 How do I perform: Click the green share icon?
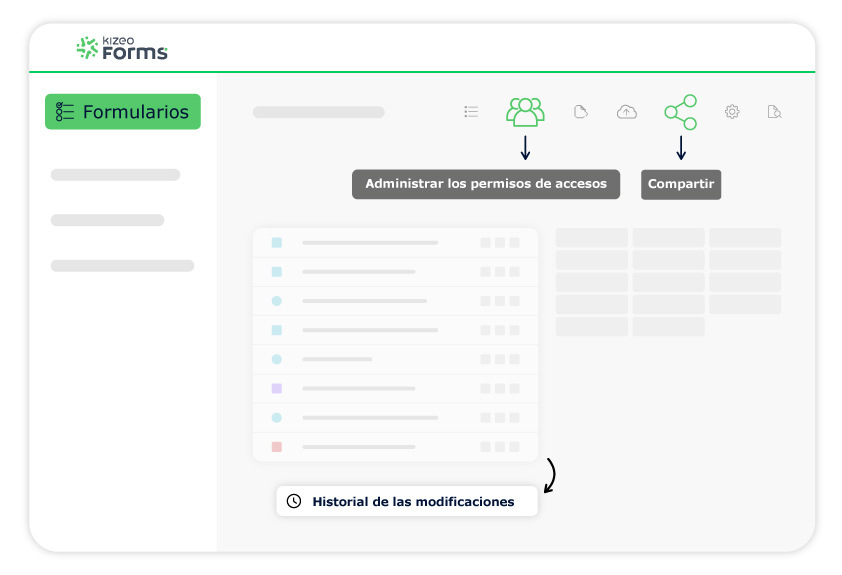681,112
